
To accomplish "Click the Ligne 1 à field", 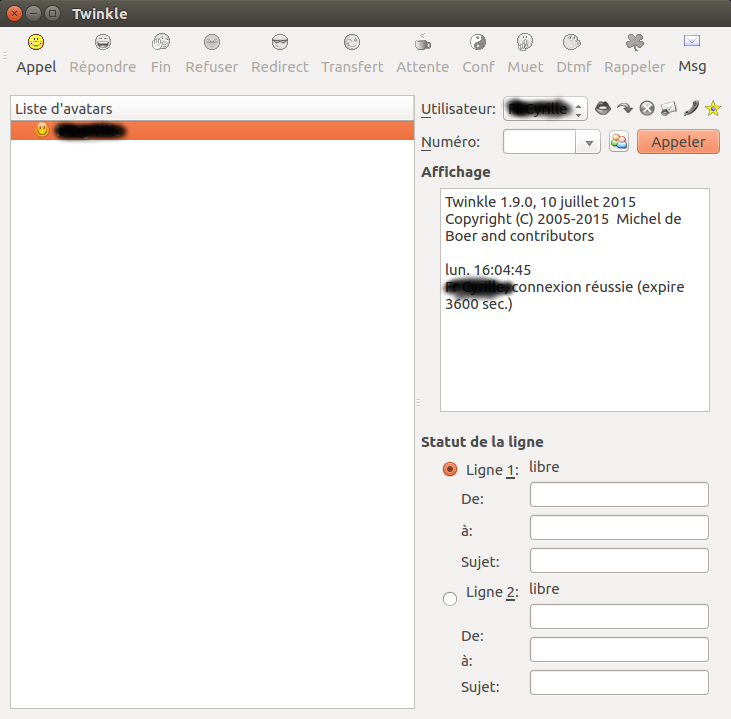I will point(619,527).
